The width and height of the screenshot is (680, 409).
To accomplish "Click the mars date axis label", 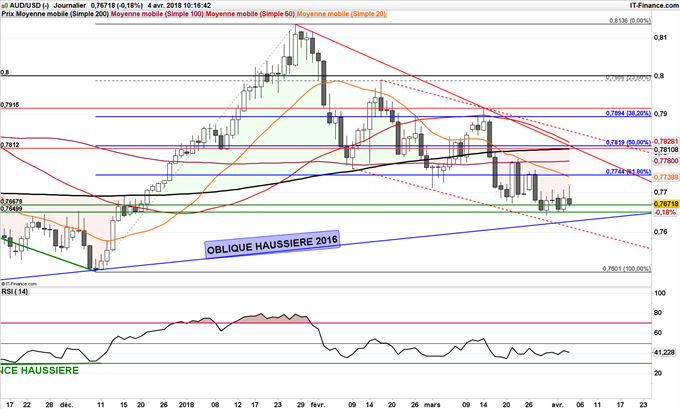I will pyautogui.click(x=432, y=405).
